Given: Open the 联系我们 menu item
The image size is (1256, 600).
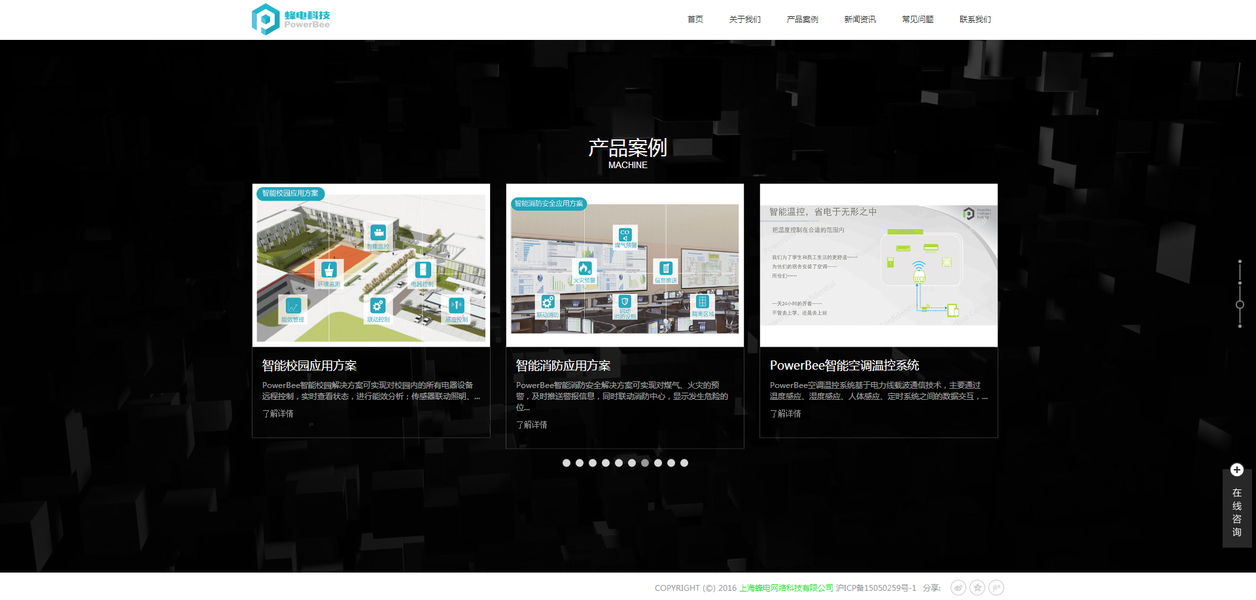Looking at the screenshot, I should click(x=975, y=19).
